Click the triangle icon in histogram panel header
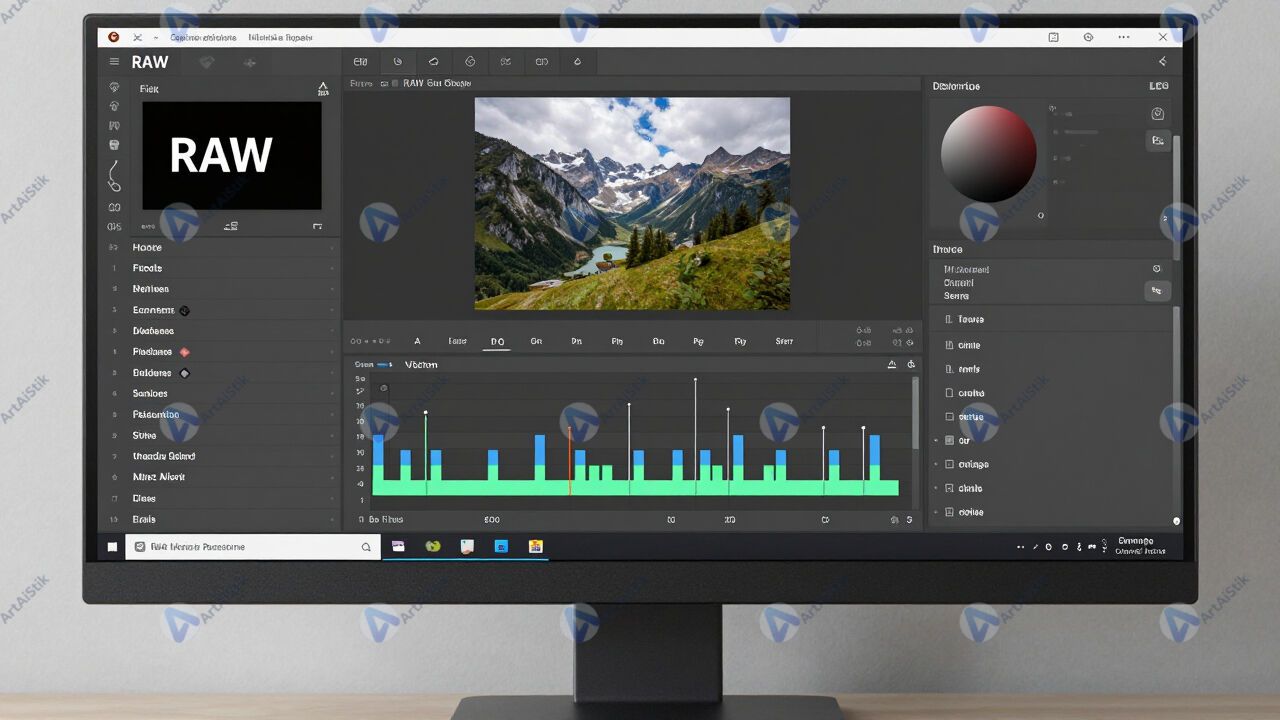The image size is (1280, 720). (x=892, y=365)
